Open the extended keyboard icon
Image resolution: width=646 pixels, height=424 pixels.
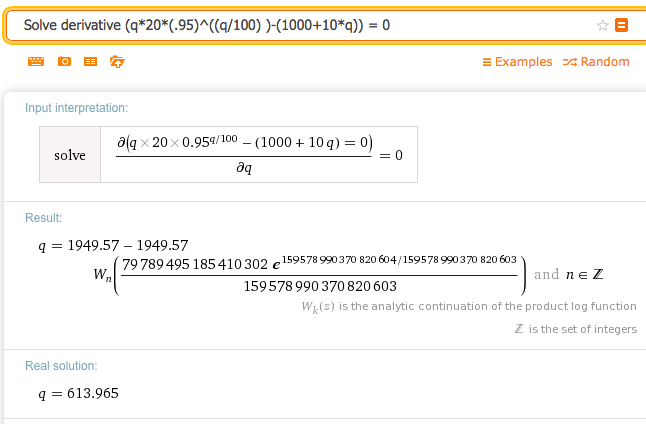[x=36, y=62]
